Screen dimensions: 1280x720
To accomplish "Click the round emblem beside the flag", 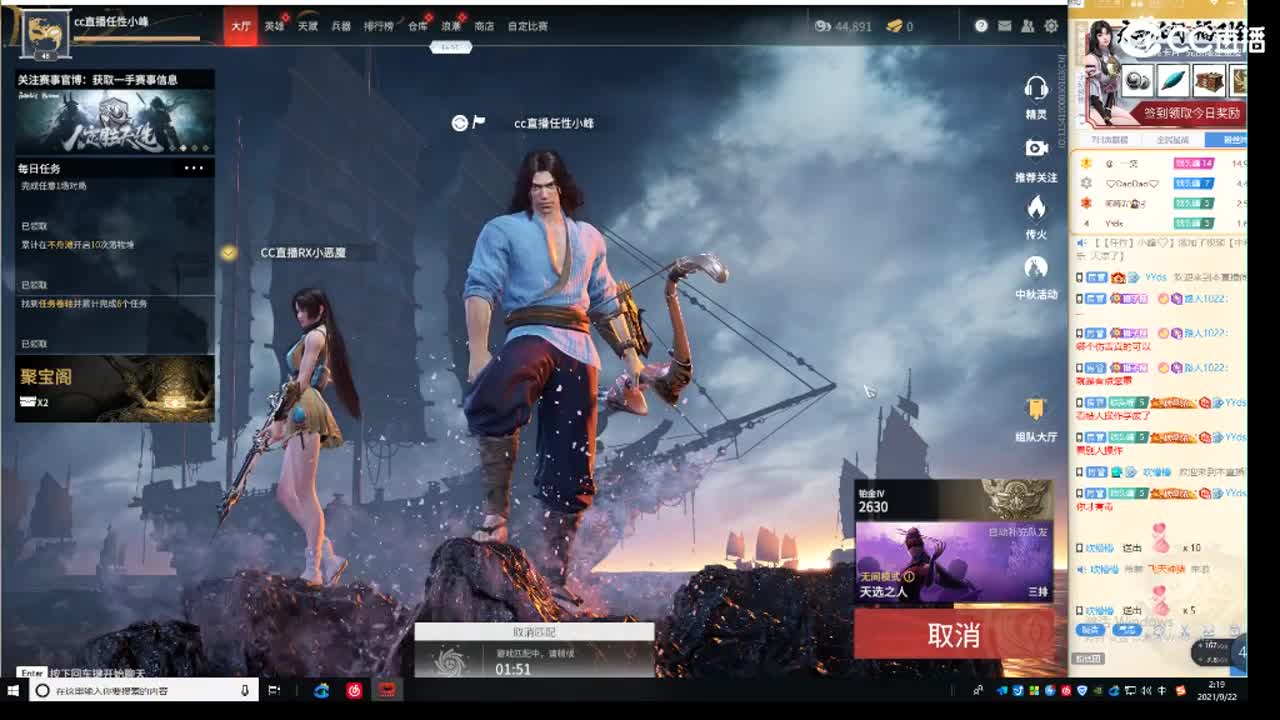I will pos(459,122).
